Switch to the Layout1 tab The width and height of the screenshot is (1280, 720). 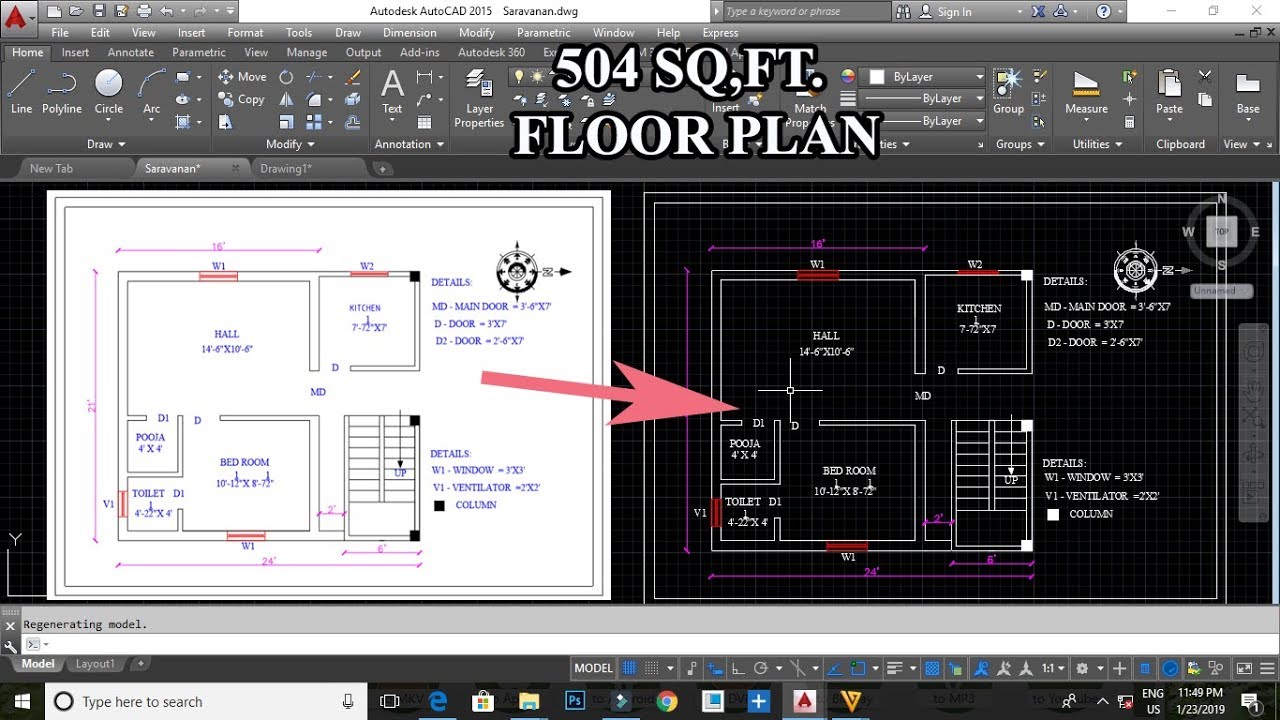point(96,664)
